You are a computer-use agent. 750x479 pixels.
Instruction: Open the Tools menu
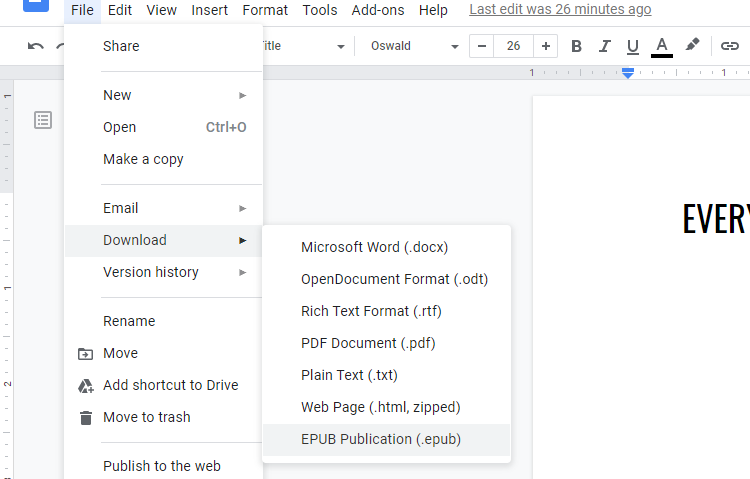pos(320,10)
